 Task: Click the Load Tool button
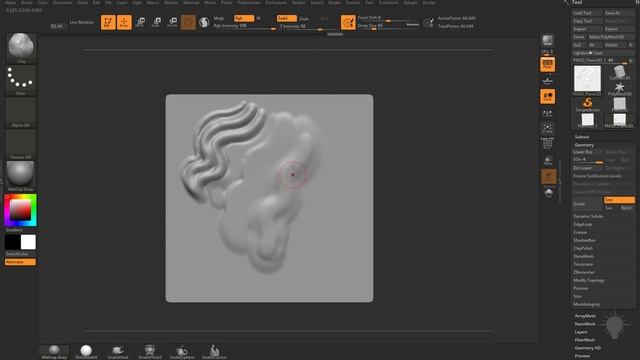(x=587, y=13)
